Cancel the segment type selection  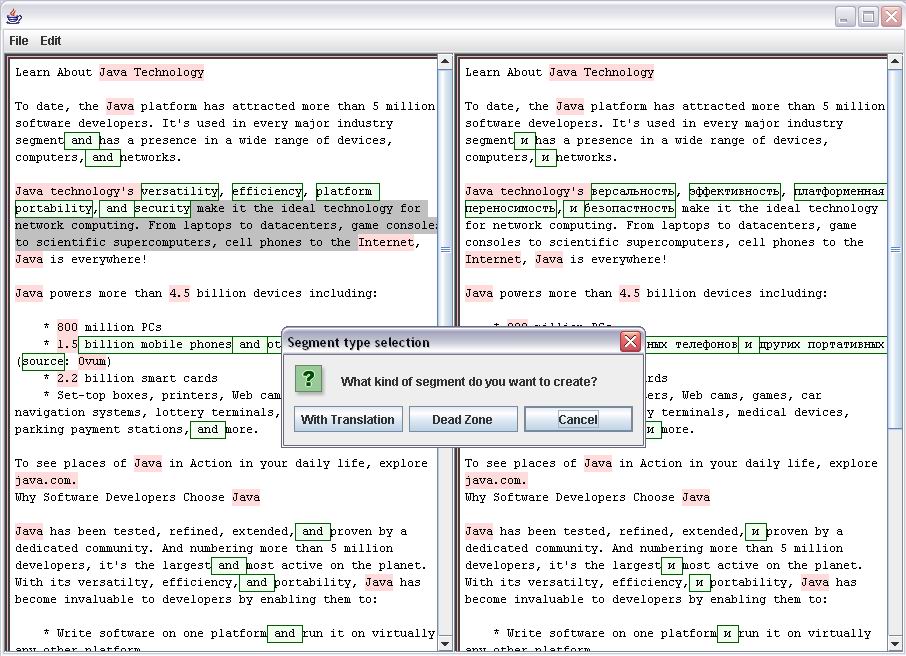tap(578, 419)
